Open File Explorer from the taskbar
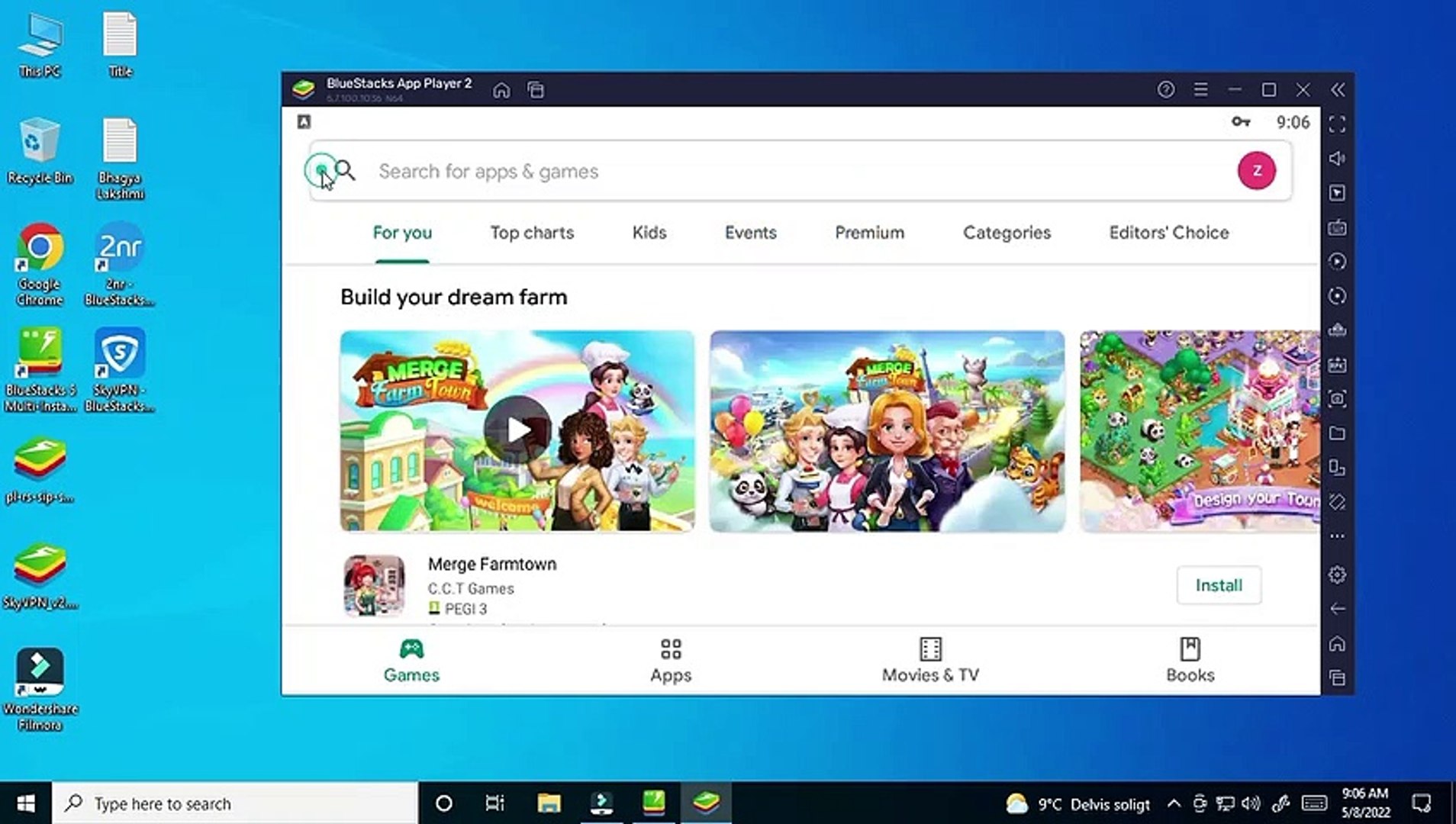Viewport: 1456px width, 824px height. (x=549, y=803)
